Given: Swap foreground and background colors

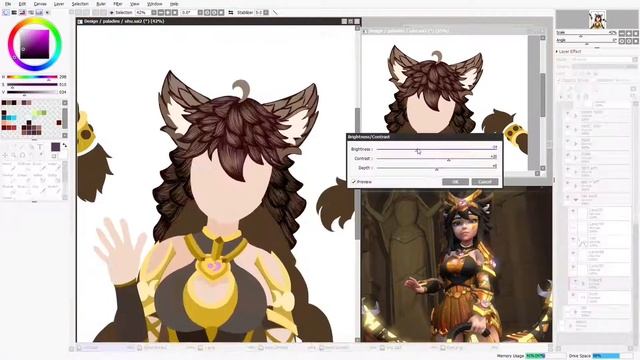Looking at the screenshot, I should click(x=64, y=145).
